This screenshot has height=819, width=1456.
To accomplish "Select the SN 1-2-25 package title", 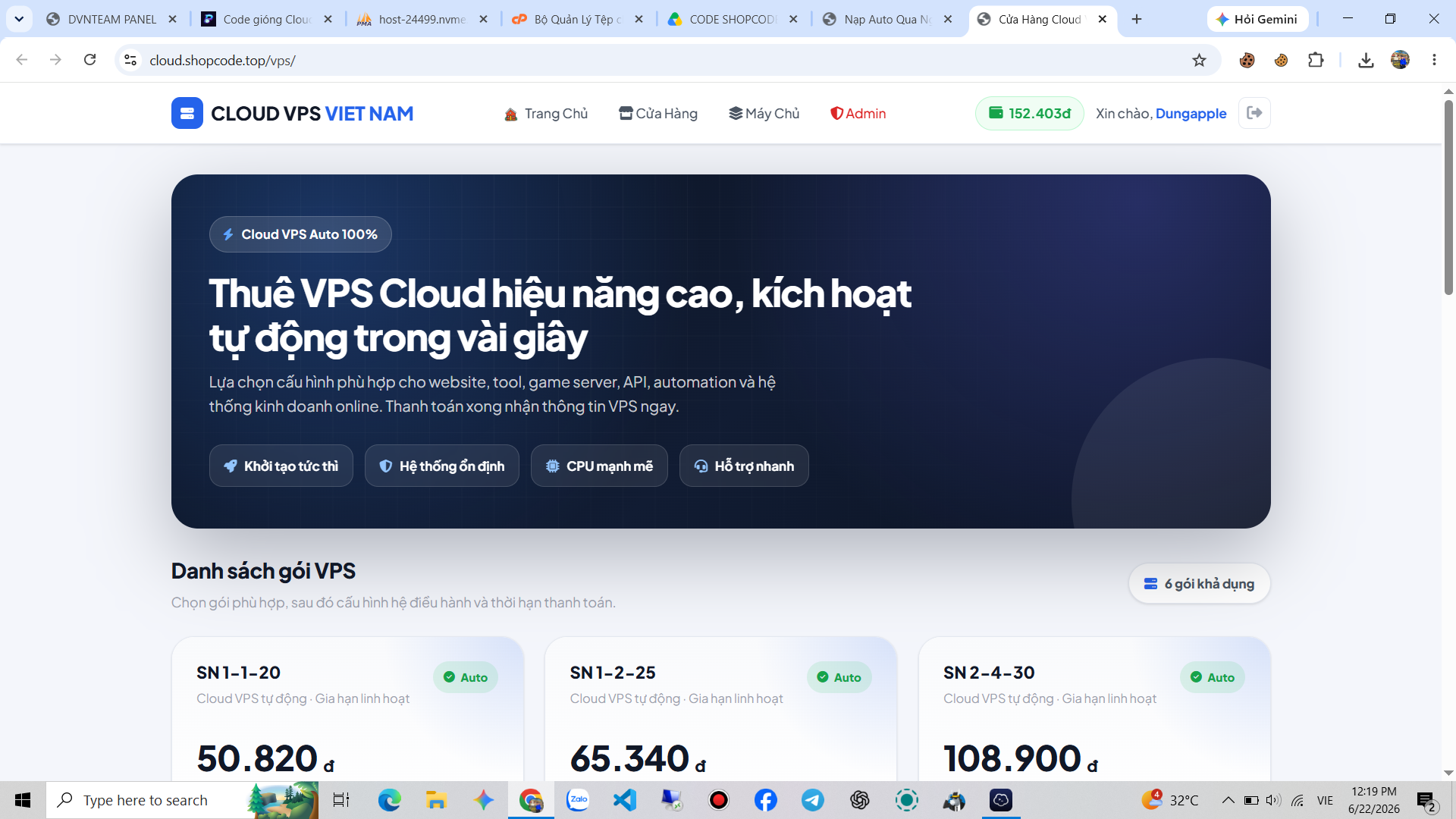I will (x=613, y=673).
